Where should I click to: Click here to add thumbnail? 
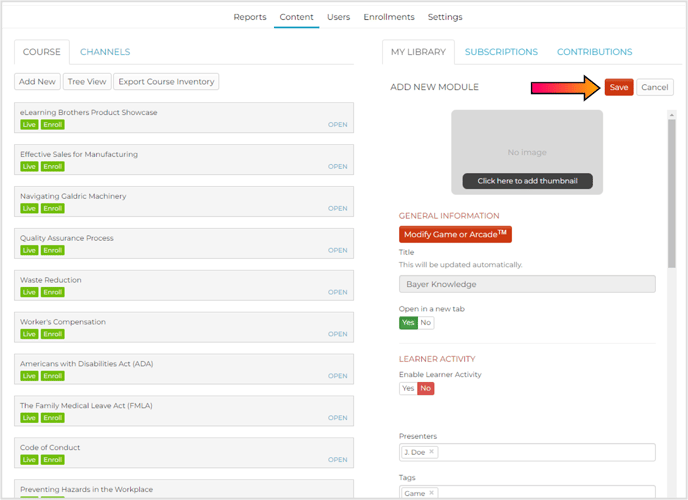point(527,181)
